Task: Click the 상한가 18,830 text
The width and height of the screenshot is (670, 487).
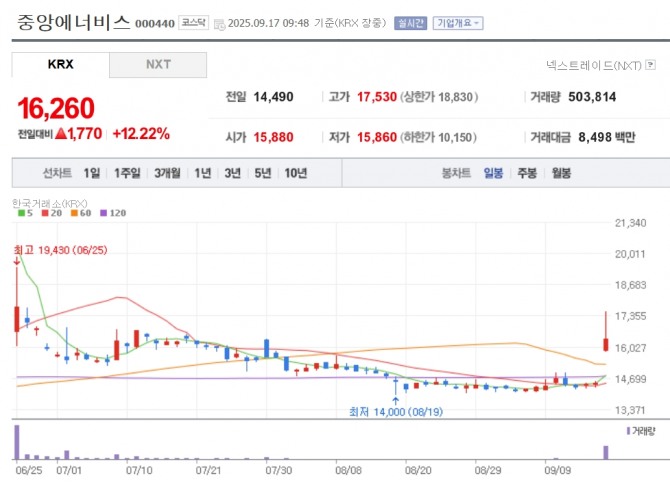Action: (x=439, y=97)
